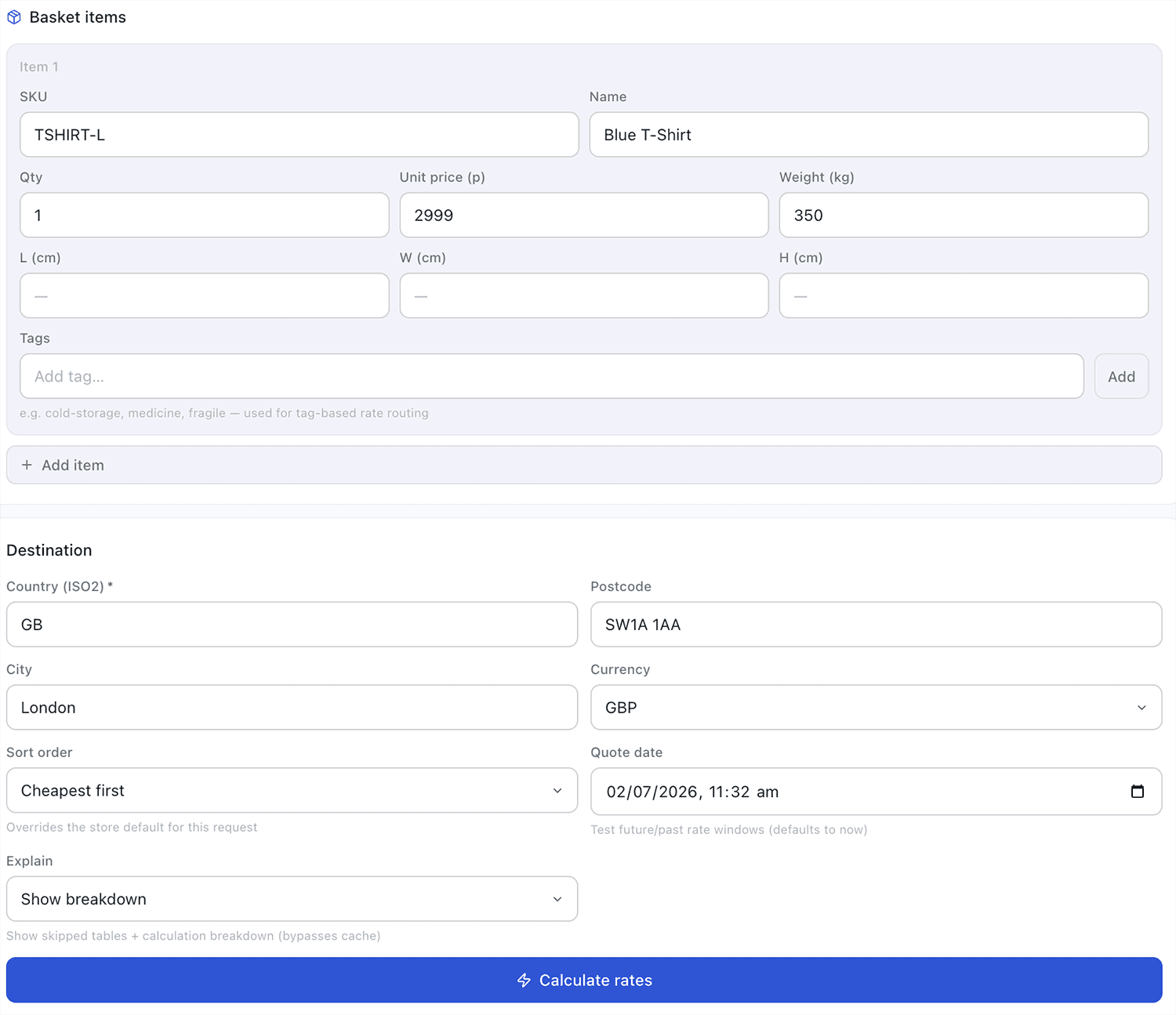Viewport: 1176px width, 1015px height.
Task: Click 'Test future/past rate windows' hint text
Action: [x=729, y=829]
